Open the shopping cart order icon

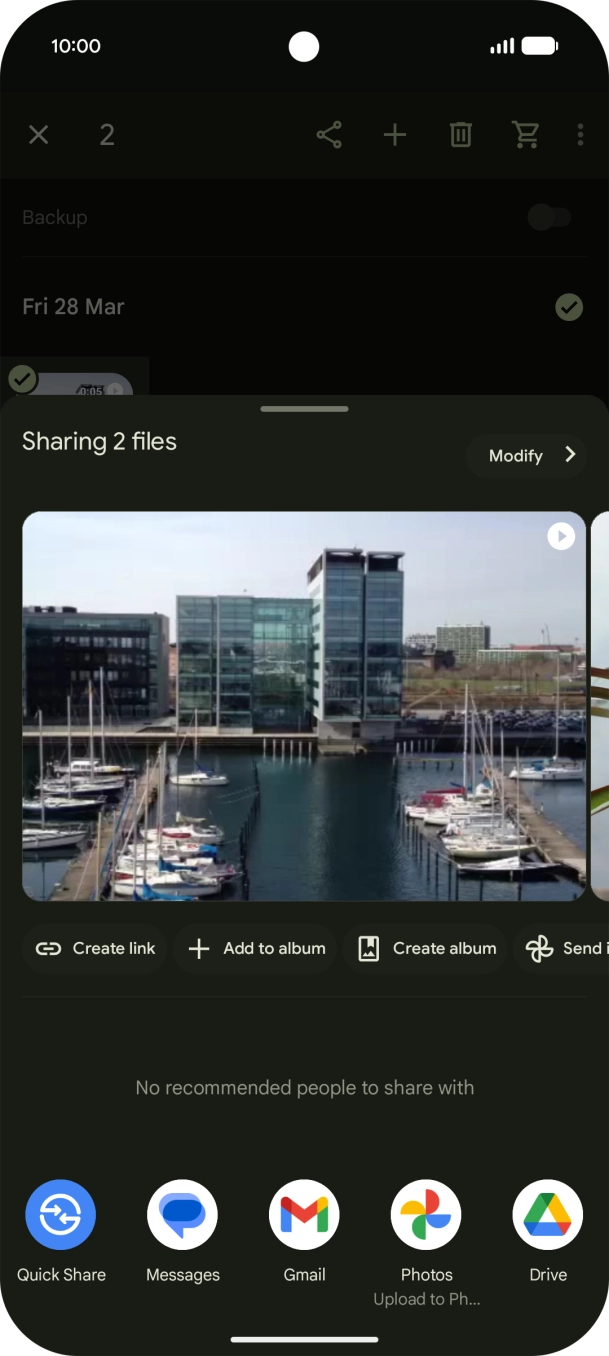526,135
